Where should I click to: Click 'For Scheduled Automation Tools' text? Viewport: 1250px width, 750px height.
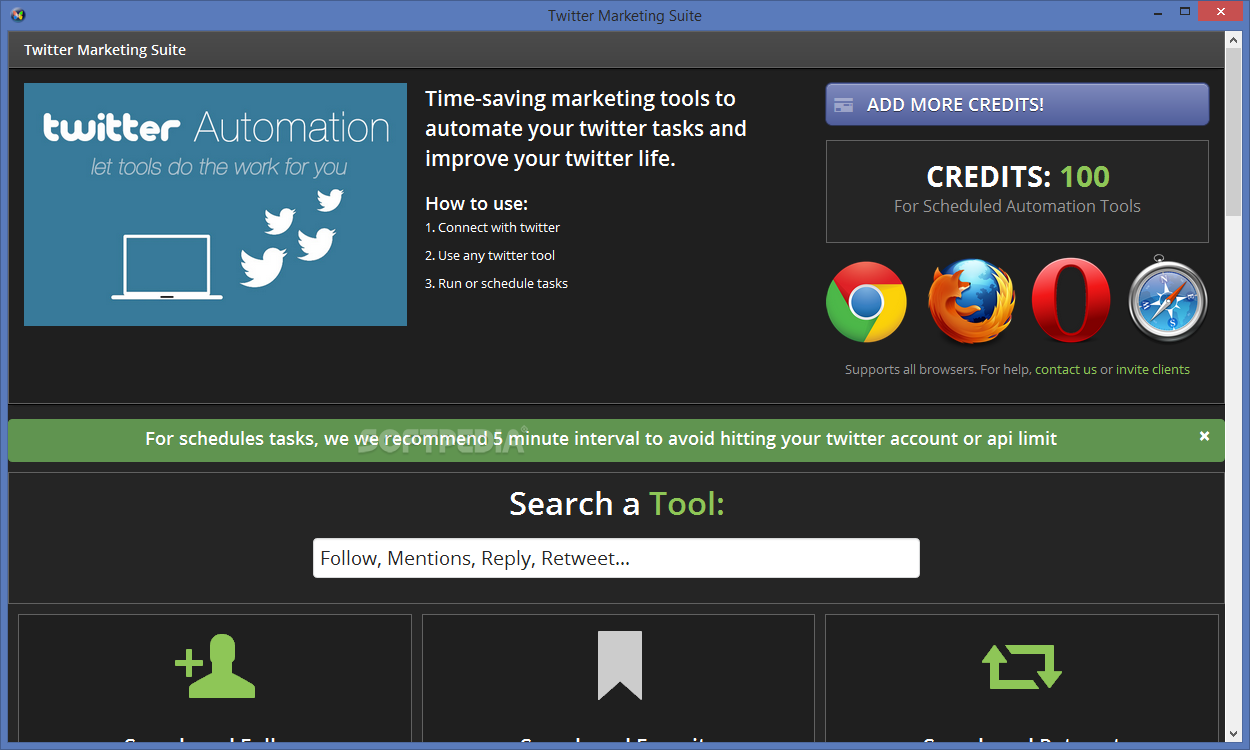click(x=1017, y=206)
